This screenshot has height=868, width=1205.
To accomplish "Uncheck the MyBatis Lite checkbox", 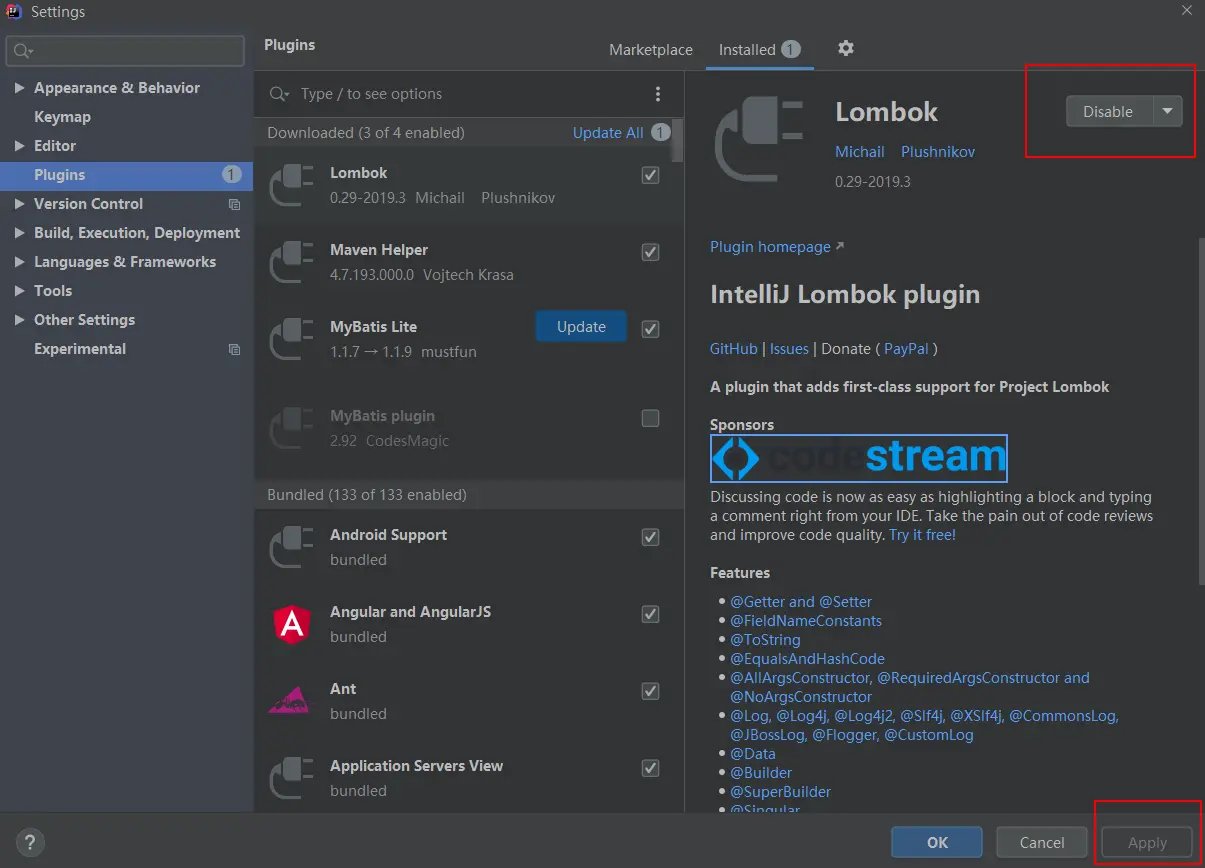I will [x=650, y=329].
